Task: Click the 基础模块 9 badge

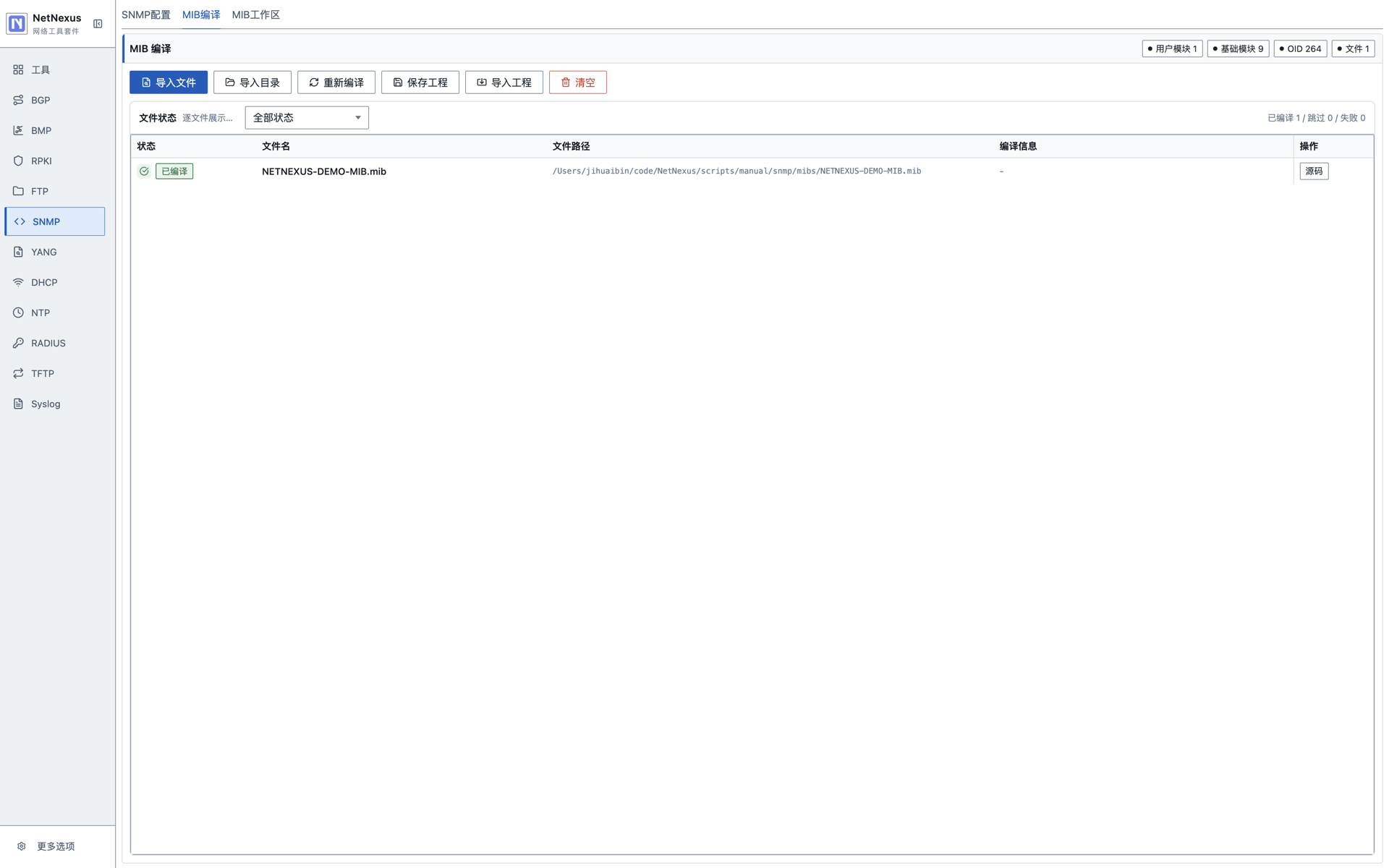Action: pyautogui.click(x=1238, y=48)
